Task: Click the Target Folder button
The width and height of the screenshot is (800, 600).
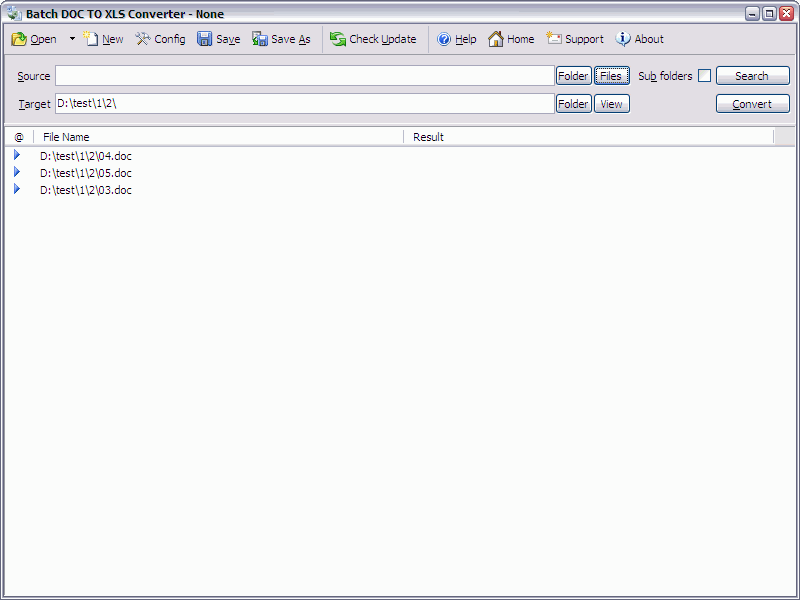Action: click(x=573, y=104)
